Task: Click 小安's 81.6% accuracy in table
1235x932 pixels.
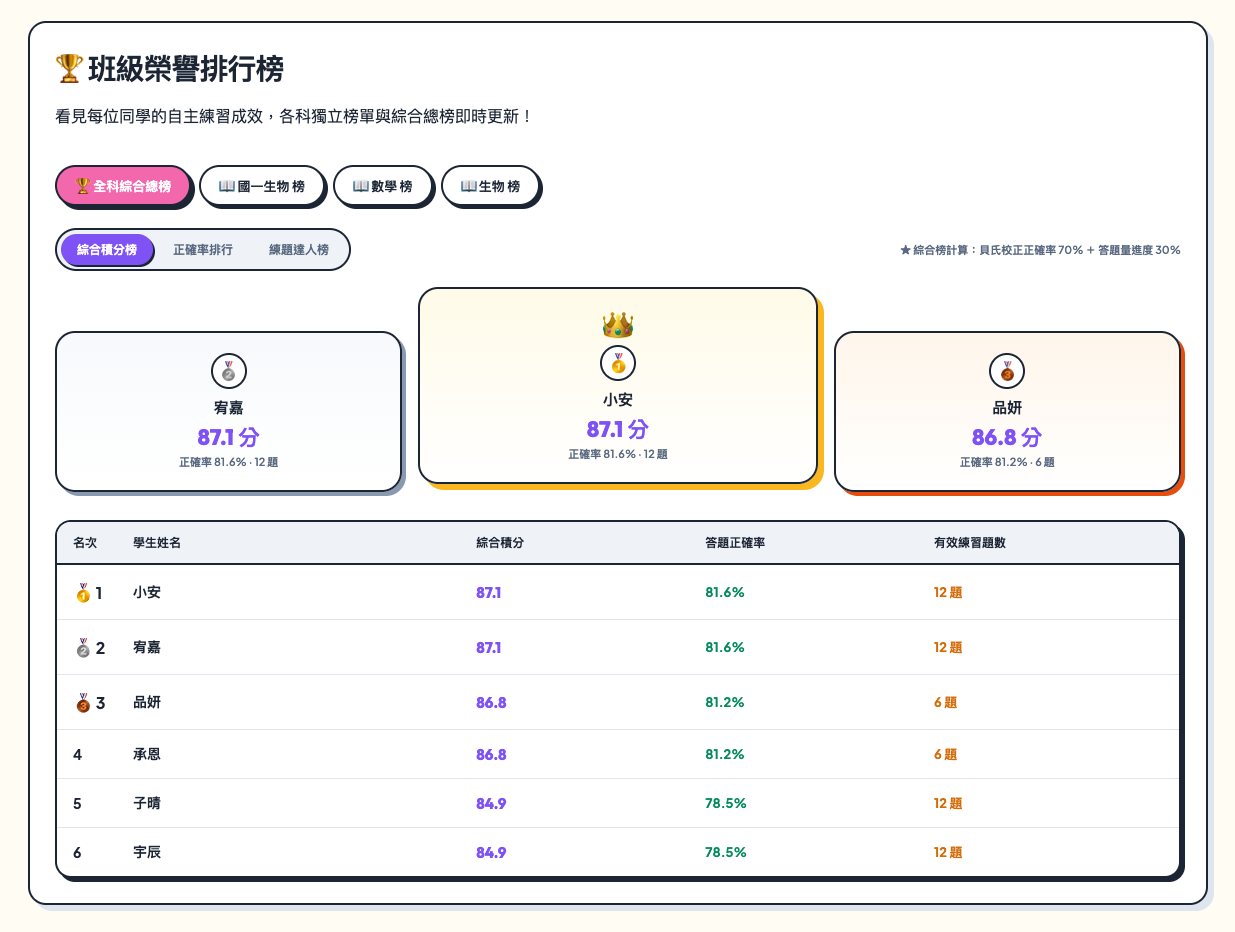Action: pos(725,593)
